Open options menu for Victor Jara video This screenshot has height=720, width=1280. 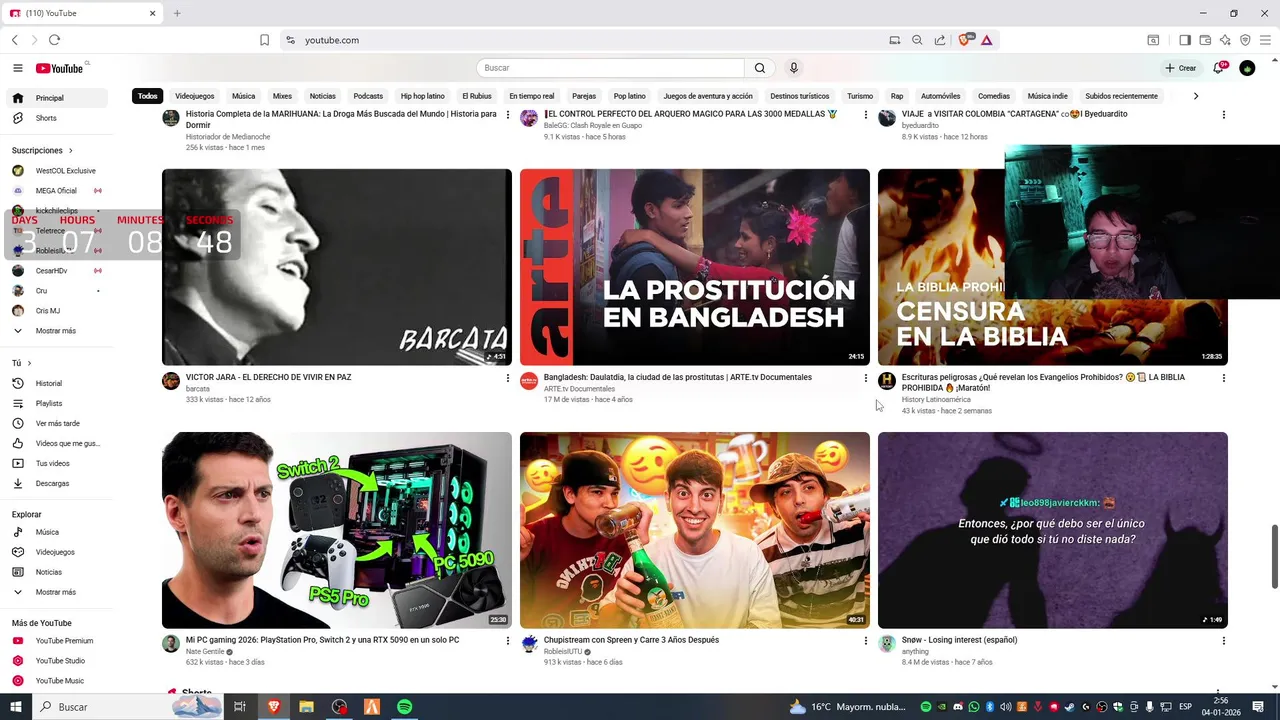(507, 378)
